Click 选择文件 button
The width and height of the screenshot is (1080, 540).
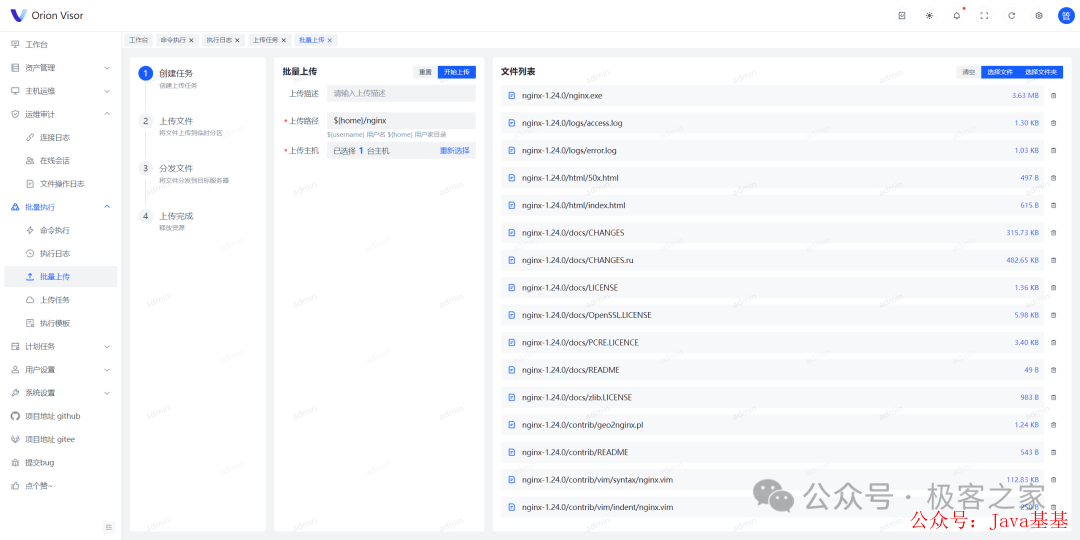click(x=999, y=72)
